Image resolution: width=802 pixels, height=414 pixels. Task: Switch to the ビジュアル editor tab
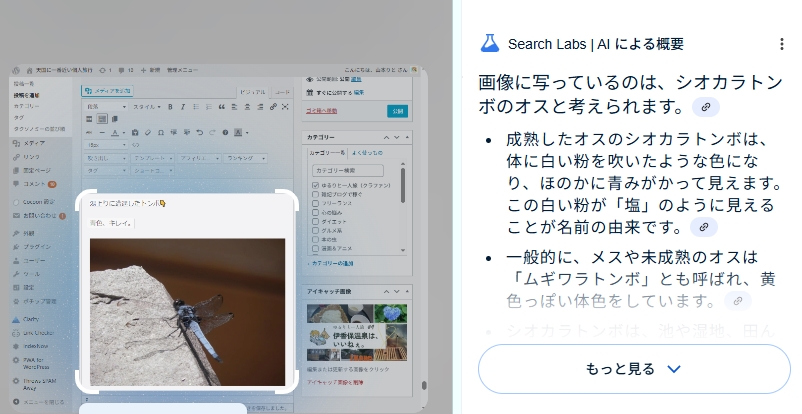point(253,92)
